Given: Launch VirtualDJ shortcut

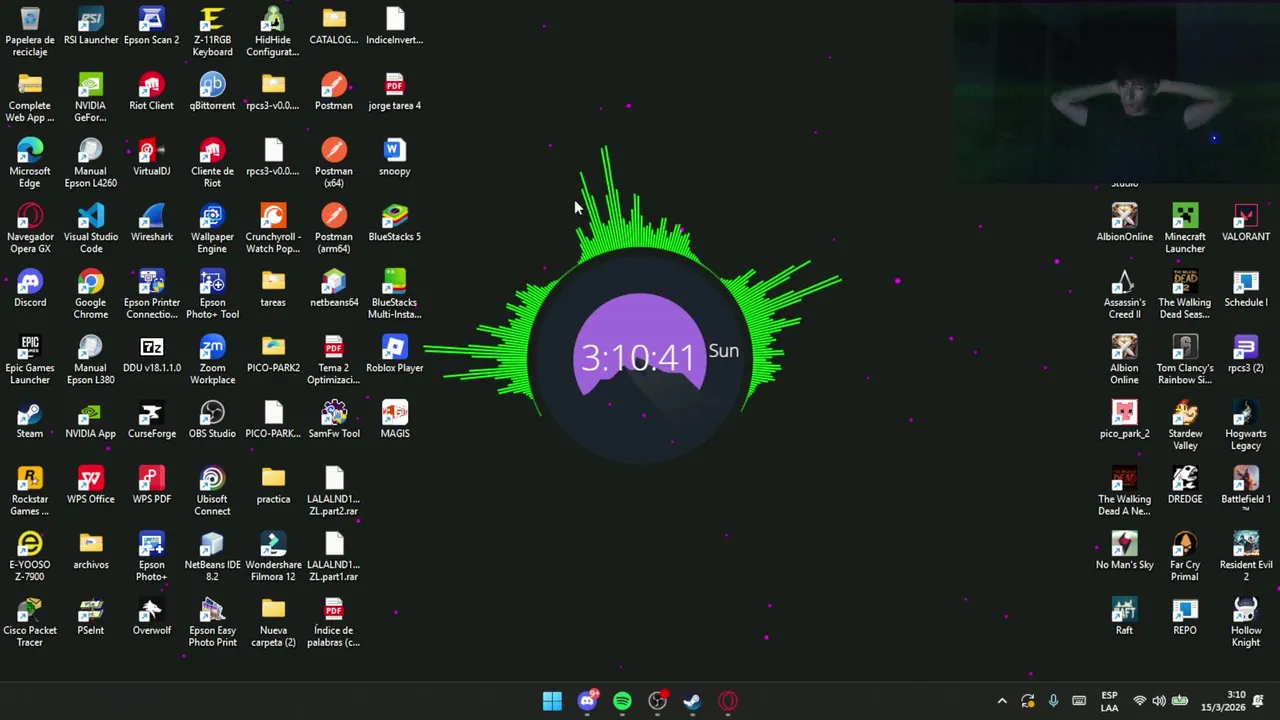Looking at the screenshot, I should pyautogui.click(x=151, y=158).
